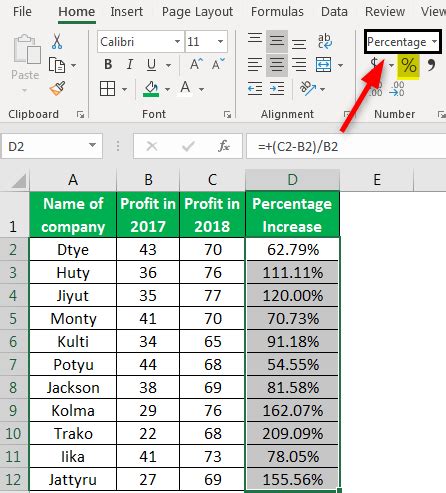Open the Font name Calibri dropdown

pyautogui.click(x=177, y=42)
